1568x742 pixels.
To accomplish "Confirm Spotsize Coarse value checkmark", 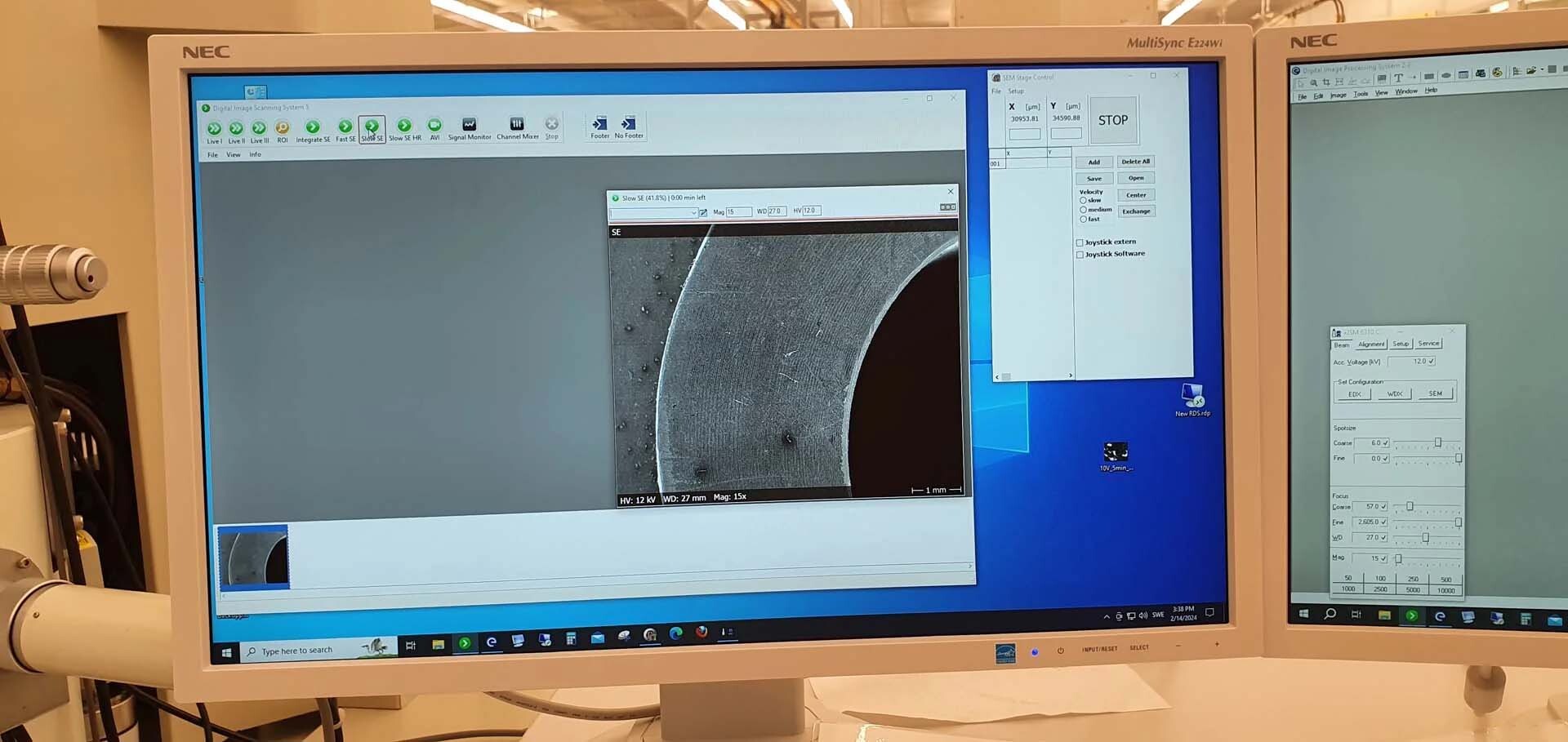I will [x=1385, y=442].
